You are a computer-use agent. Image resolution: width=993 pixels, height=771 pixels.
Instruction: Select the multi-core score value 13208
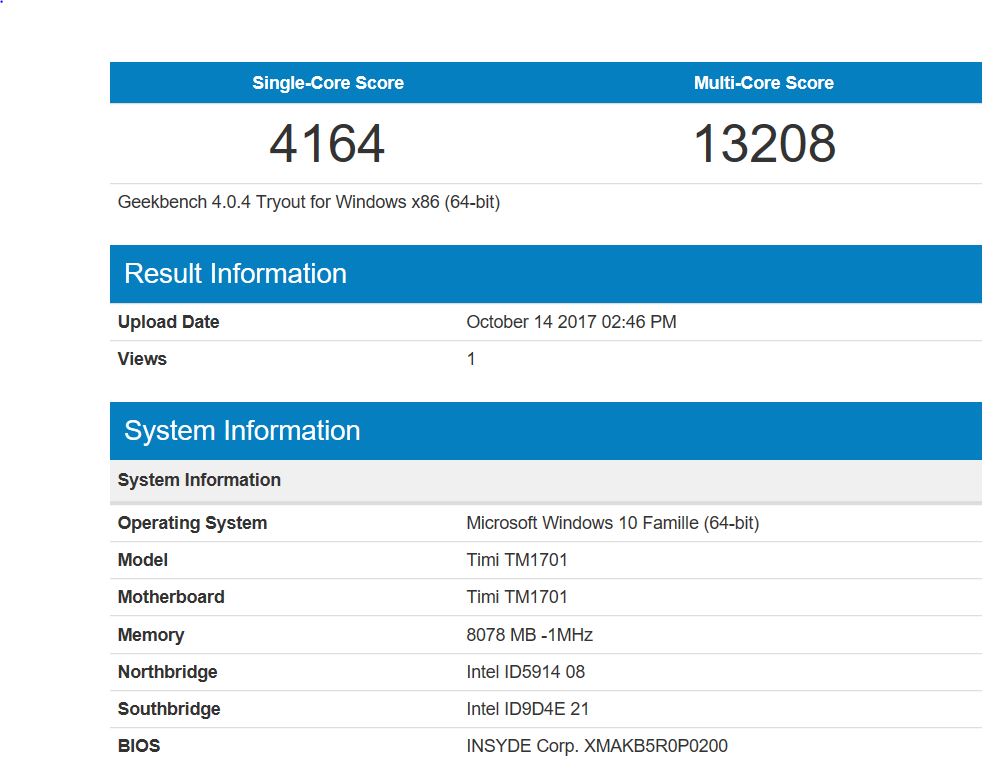pyautogui.click(x=764, y=144)
